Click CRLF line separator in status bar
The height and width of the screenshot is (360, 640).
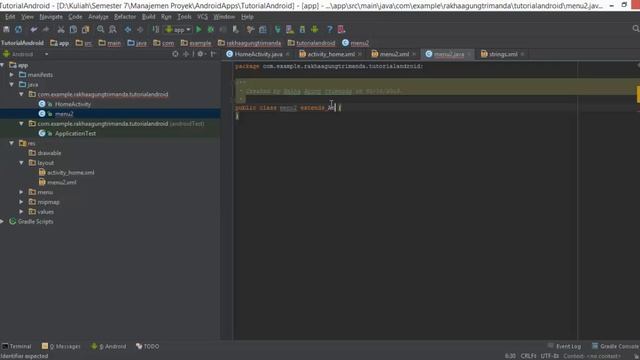point(528,356)
